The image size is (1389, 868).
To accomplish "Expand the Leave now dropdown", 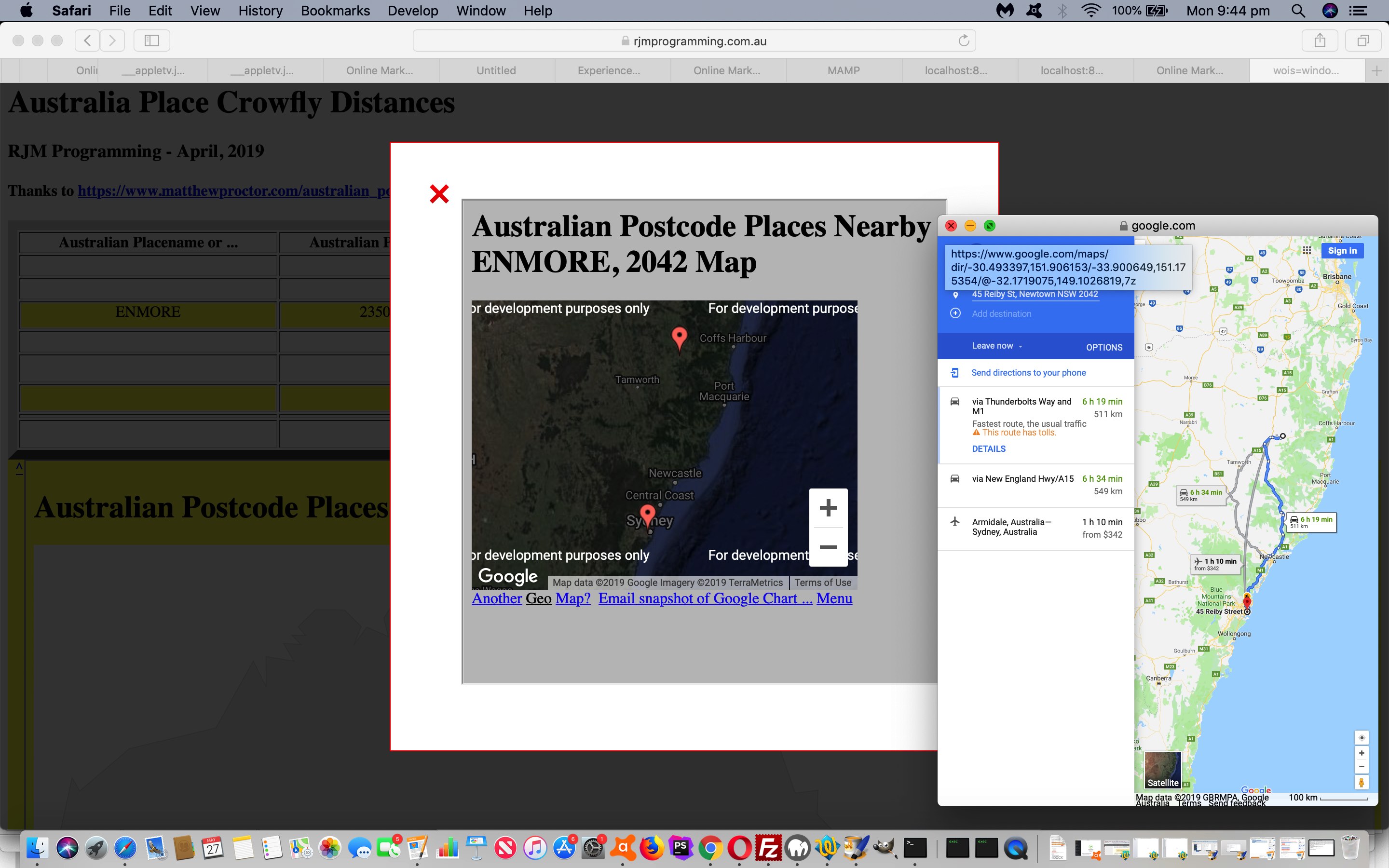I will tap(996, 346).
